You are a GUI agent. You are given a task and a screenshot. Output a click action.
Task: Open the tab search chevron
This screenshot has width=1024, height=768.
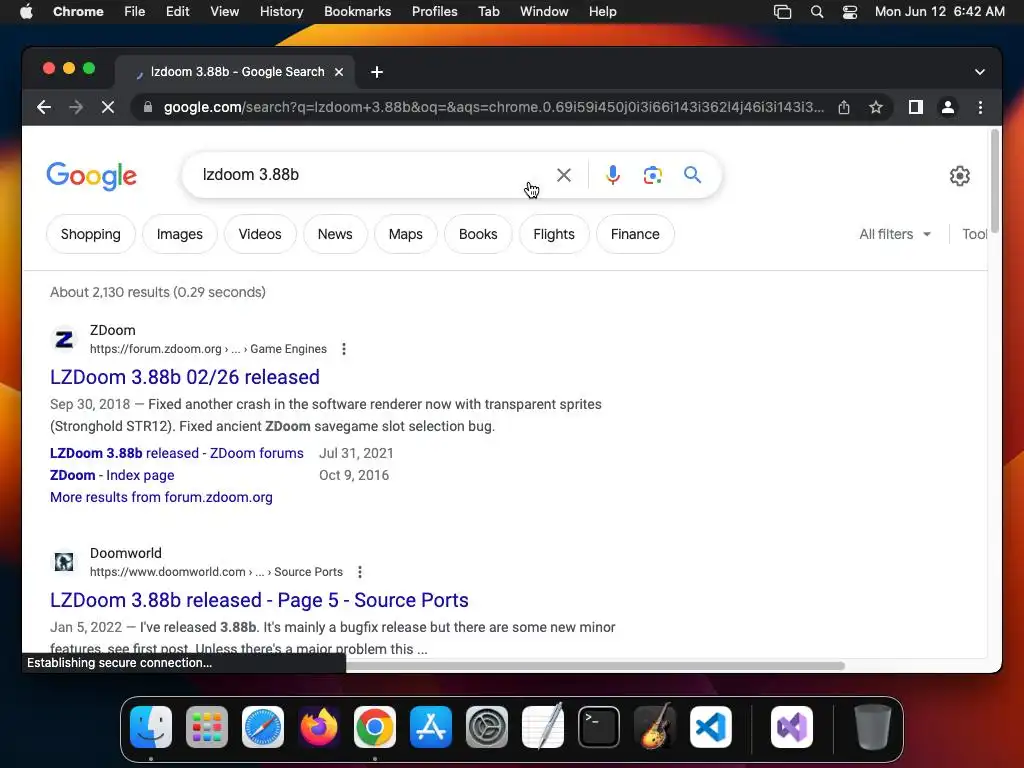[x=980, y=72]
